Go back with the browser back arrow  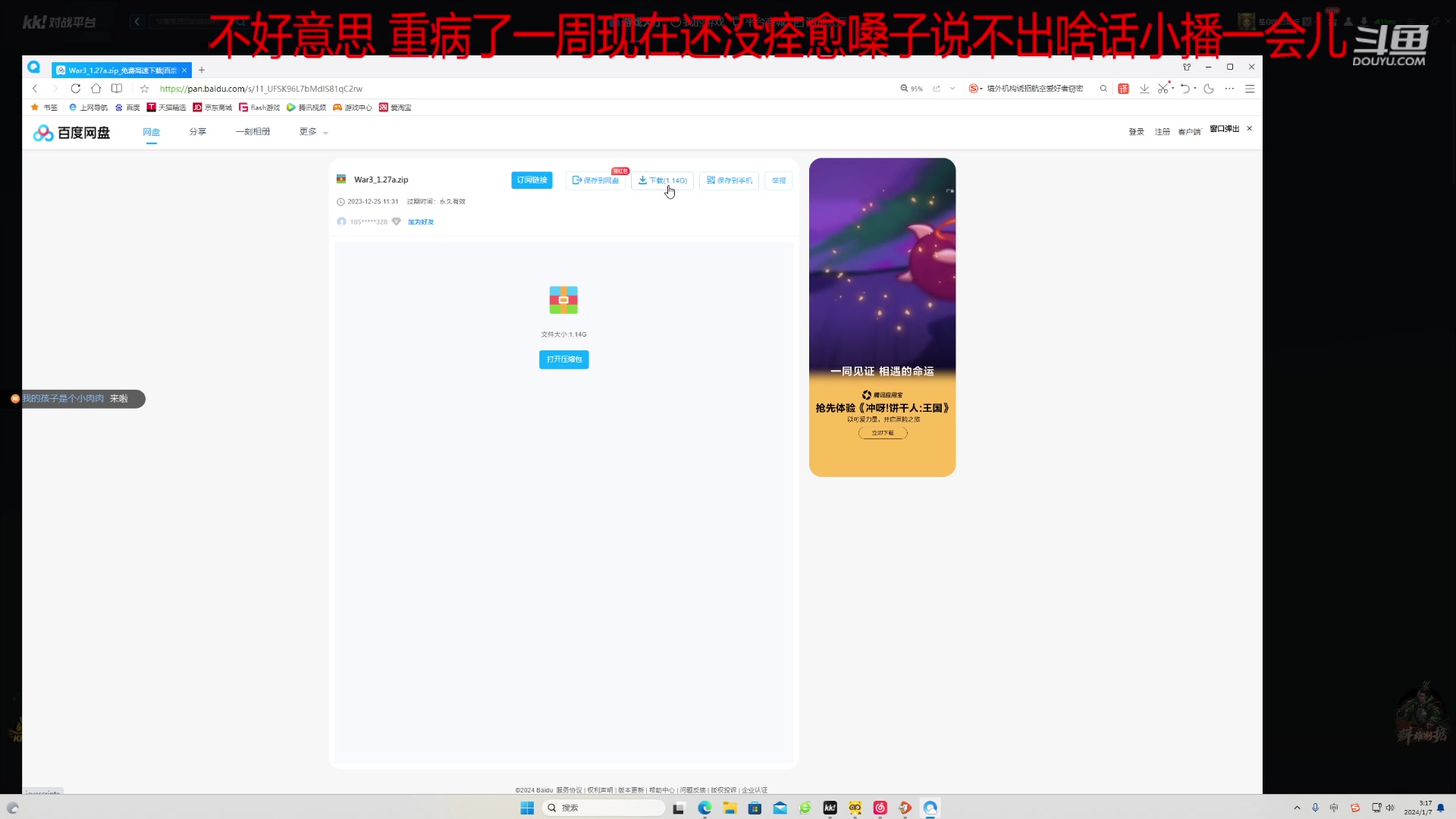pos(35,89)
